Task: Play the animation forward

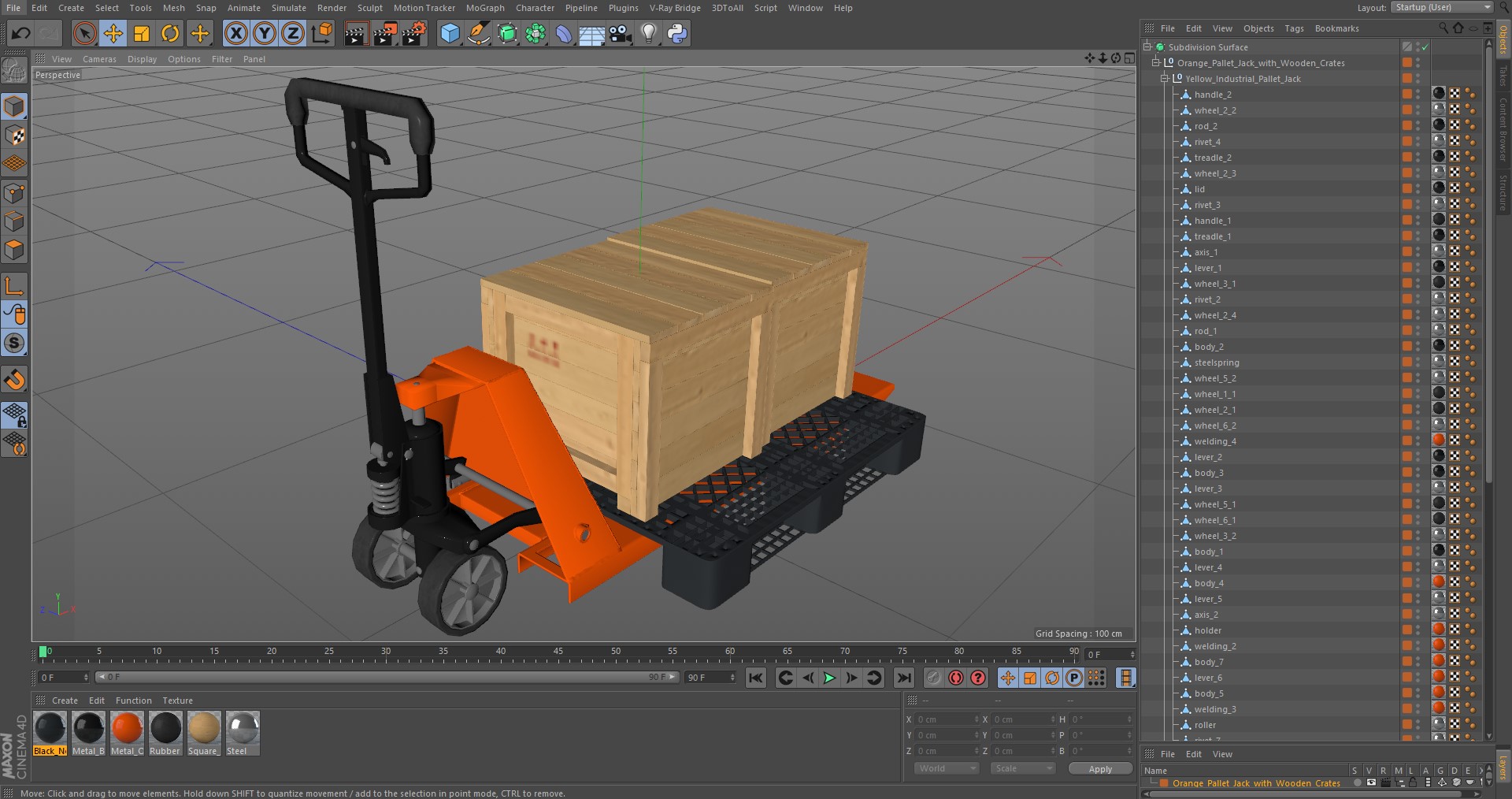Action: click(829, 678)
